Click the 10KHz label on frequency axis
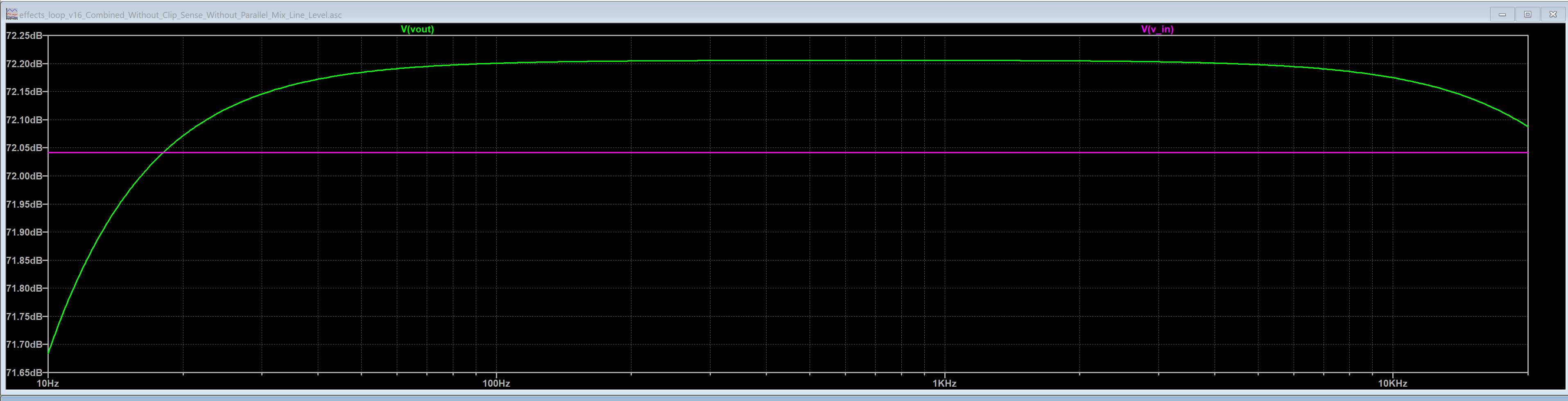Screen dimensions: 1568x401 pyautogui.click(x=1394, y=383)
